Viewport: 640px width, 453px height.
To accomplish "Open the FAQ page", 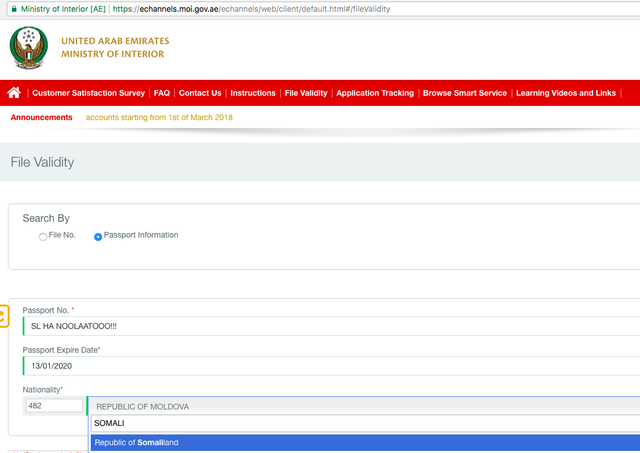I will [x=162, y=93].
